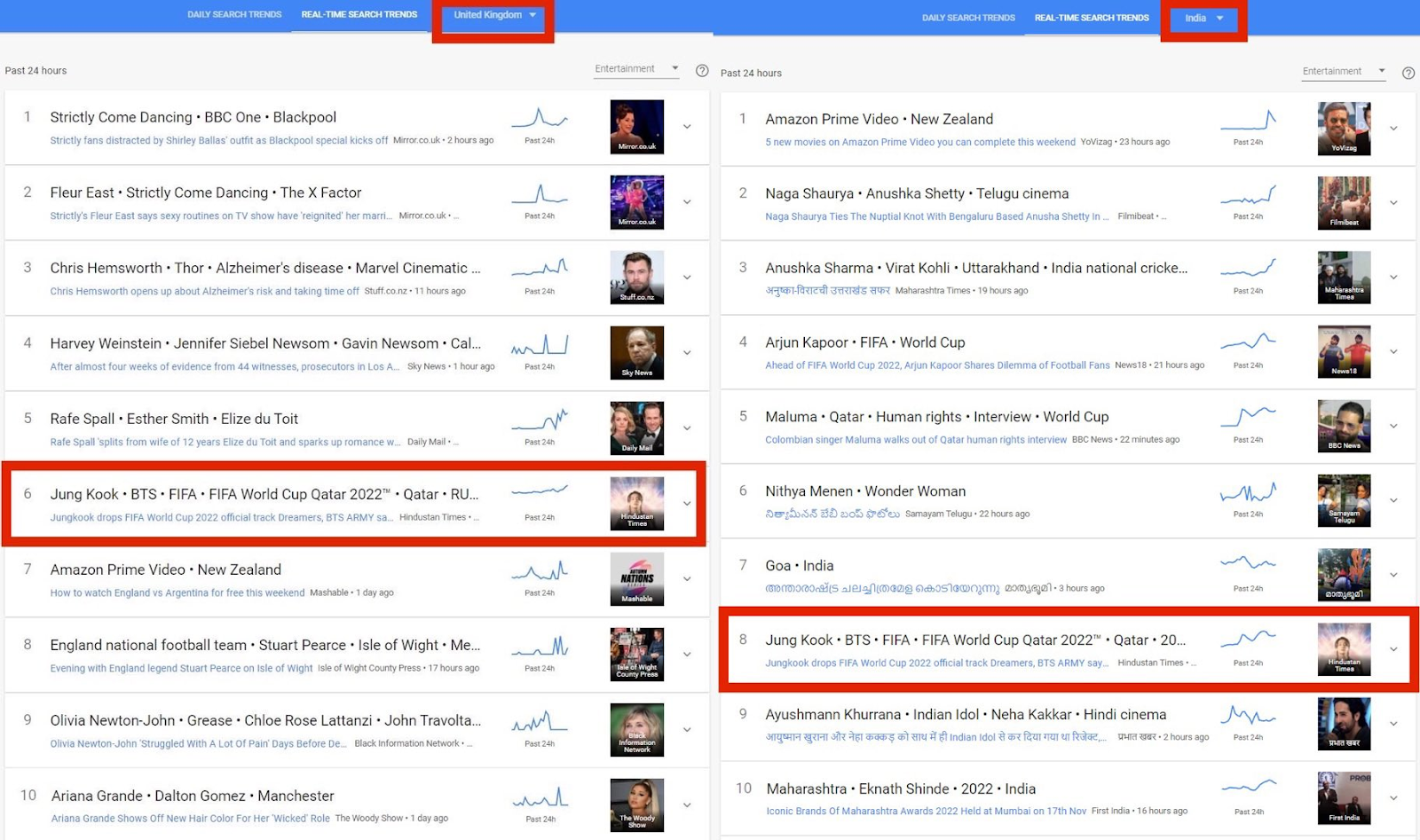Expand the Arjun Kapoor • FIFA row
The width and height of the screenshot is (1420, 840).
pos(1393,352)
